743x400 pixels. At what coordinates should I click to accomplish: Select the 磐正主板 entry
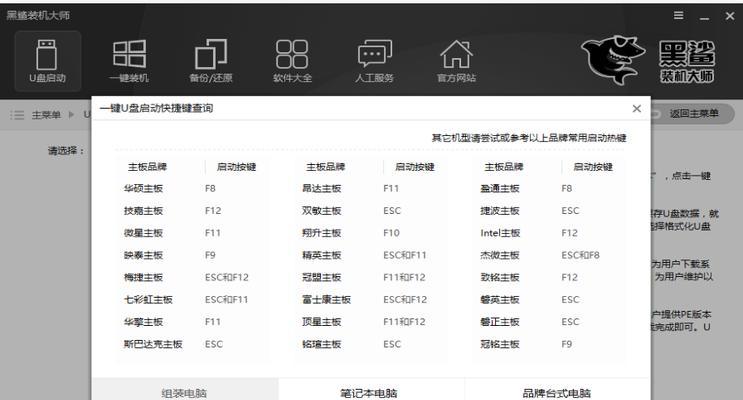(499, 322)
